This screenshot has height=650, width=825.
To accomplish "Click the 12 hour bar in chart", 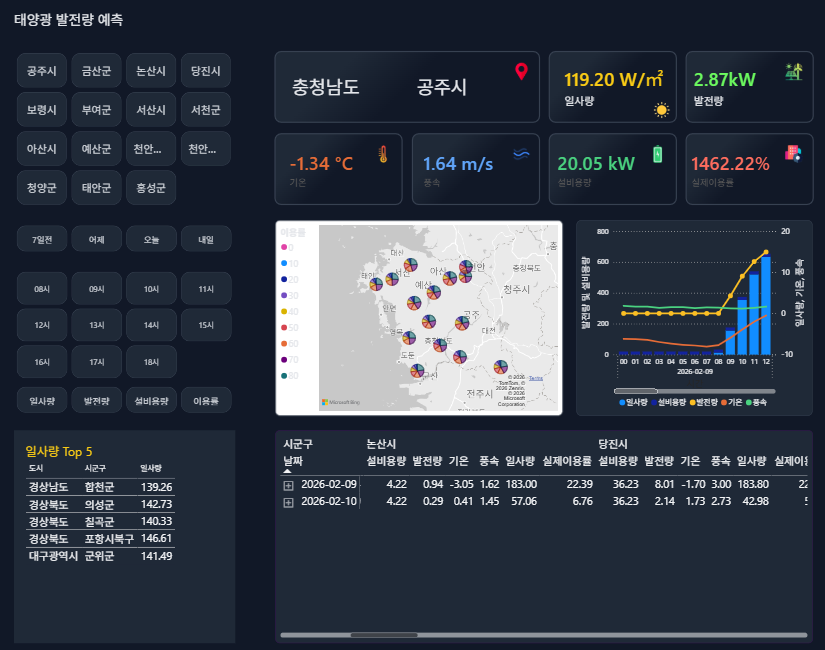I will pos(766,305).
